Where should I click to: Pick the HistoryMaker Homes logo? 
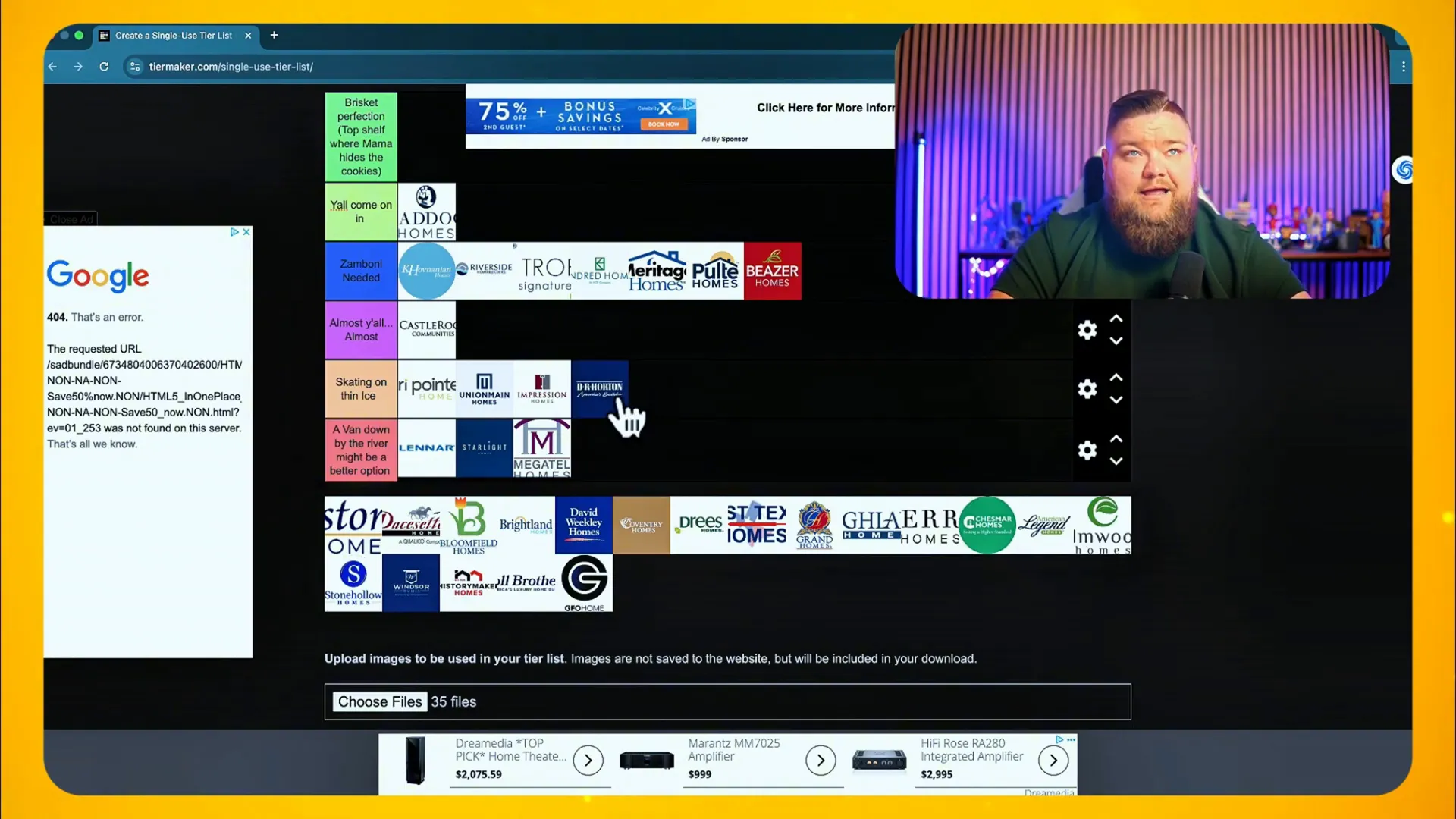[x=469, y=583]
